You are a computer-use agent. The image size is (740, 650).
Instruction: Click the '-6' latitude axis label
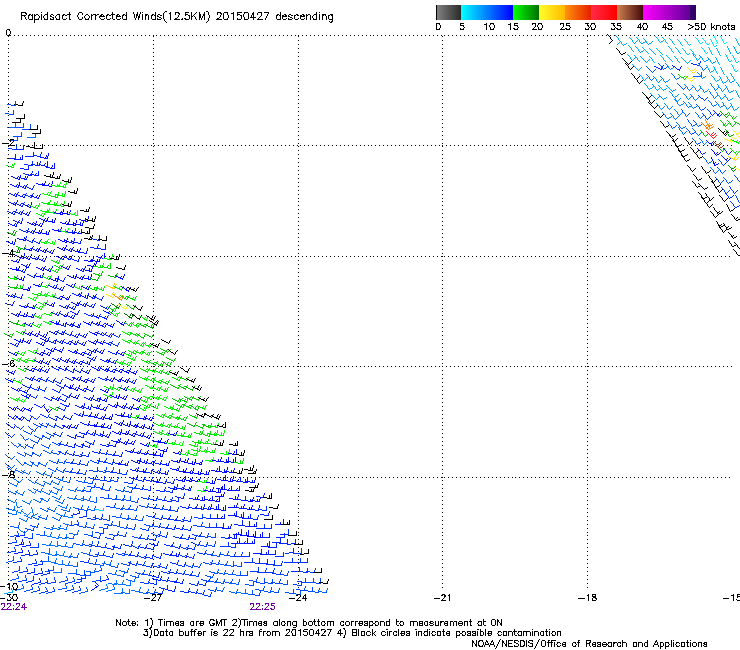point(8,364)
